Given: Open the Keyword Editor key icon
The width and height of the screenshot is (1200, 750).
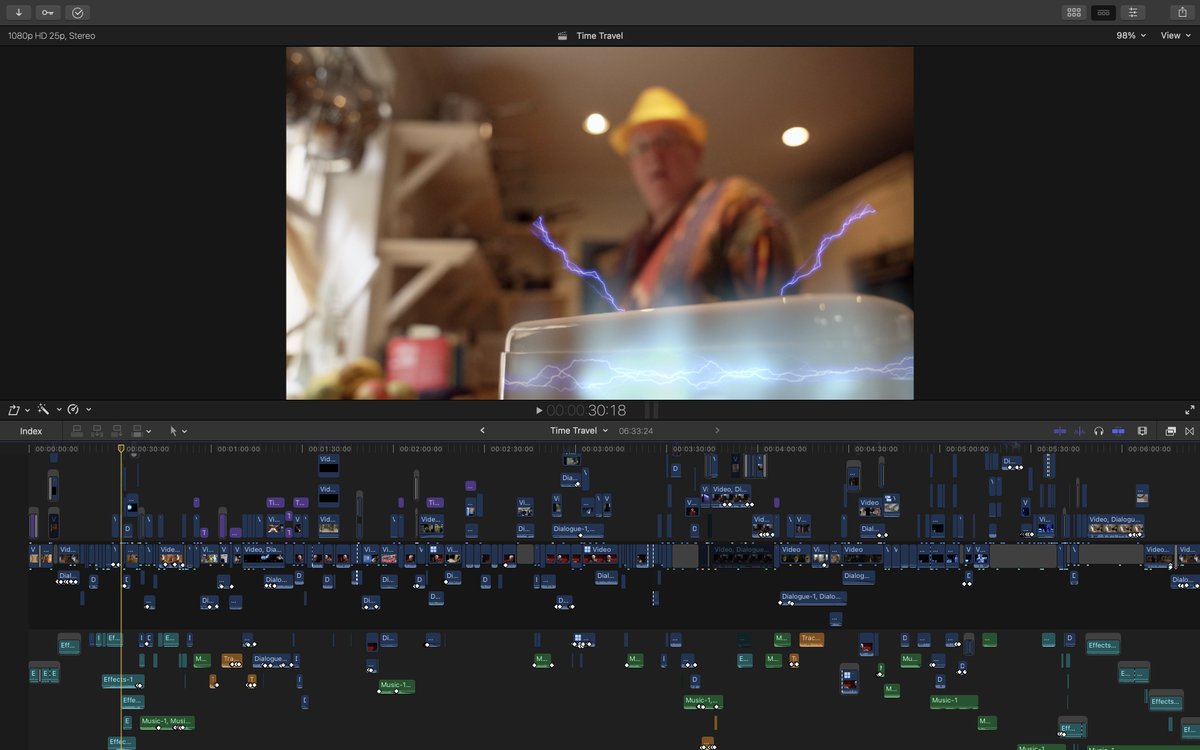Looking at the screenshot, I should [x=48, y=12].
